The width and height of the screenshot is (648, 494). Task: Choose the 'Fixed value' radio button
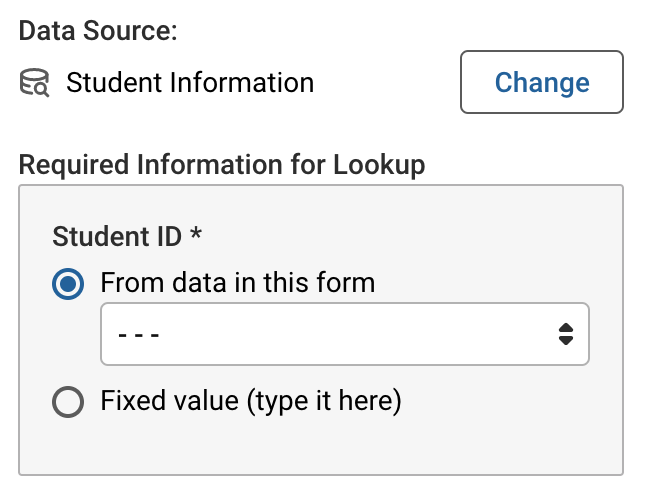pyautogui.click(x=68, y=402)
